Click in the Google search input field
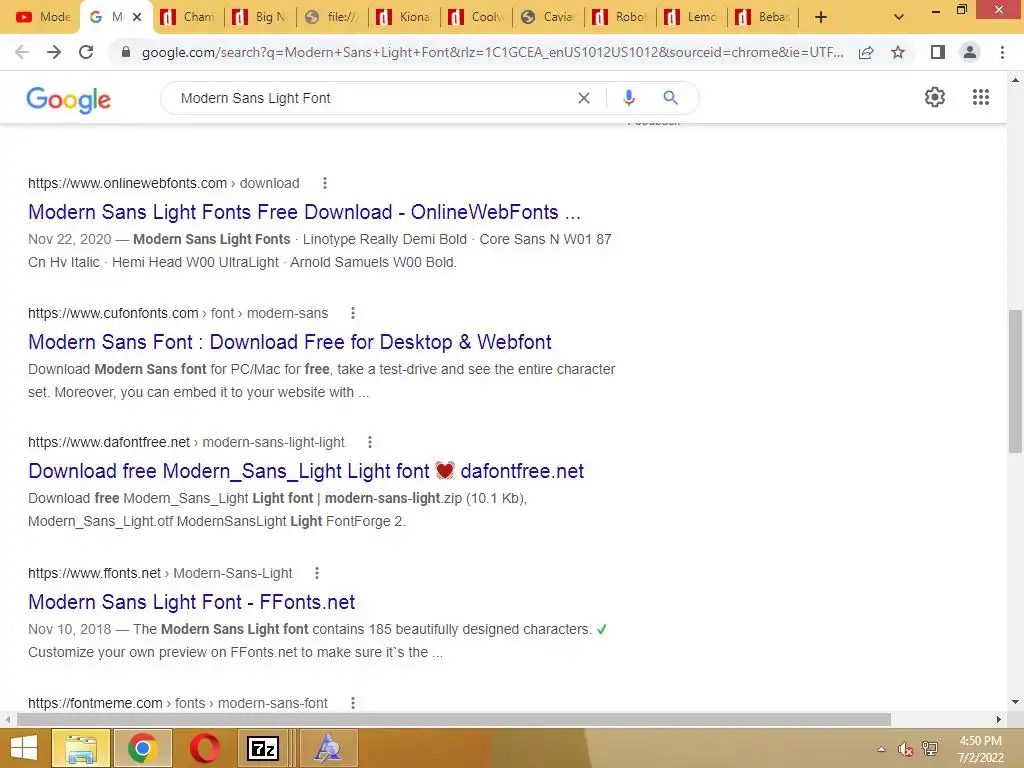This screenshot has height=768, width=1024. click(x=372, y=98)
